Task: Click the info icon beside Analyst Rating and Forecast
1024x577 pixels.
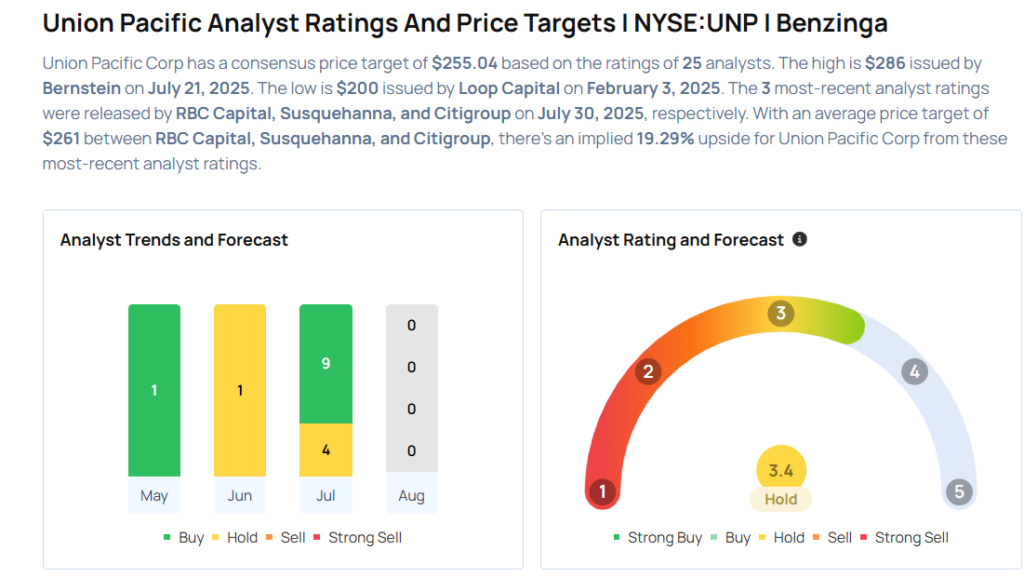Action: (x=799, y=240)
